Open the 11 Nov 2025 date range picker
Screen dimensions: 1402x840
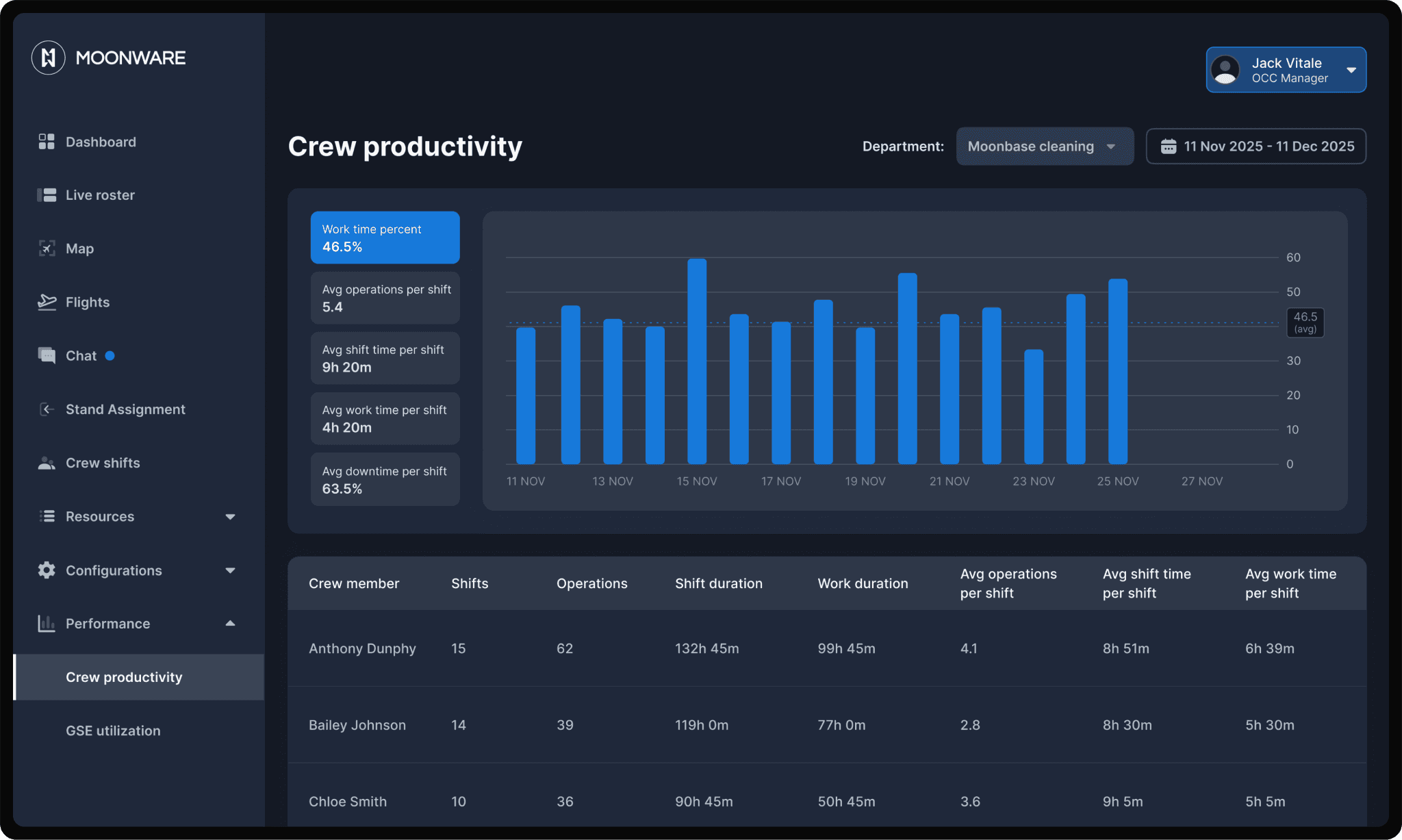[1256, 147]
